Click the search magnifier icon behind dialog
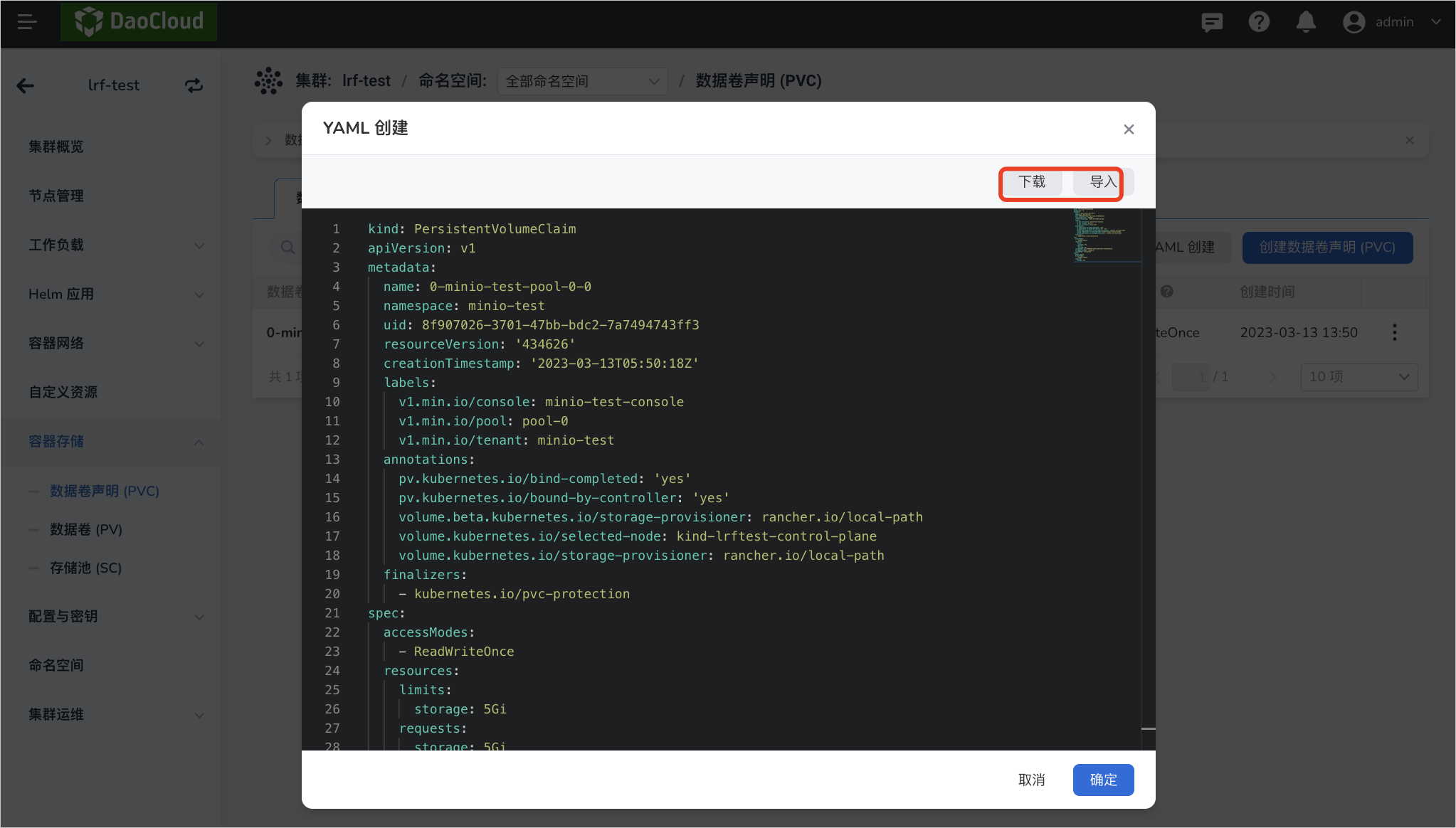 point(287,248)
